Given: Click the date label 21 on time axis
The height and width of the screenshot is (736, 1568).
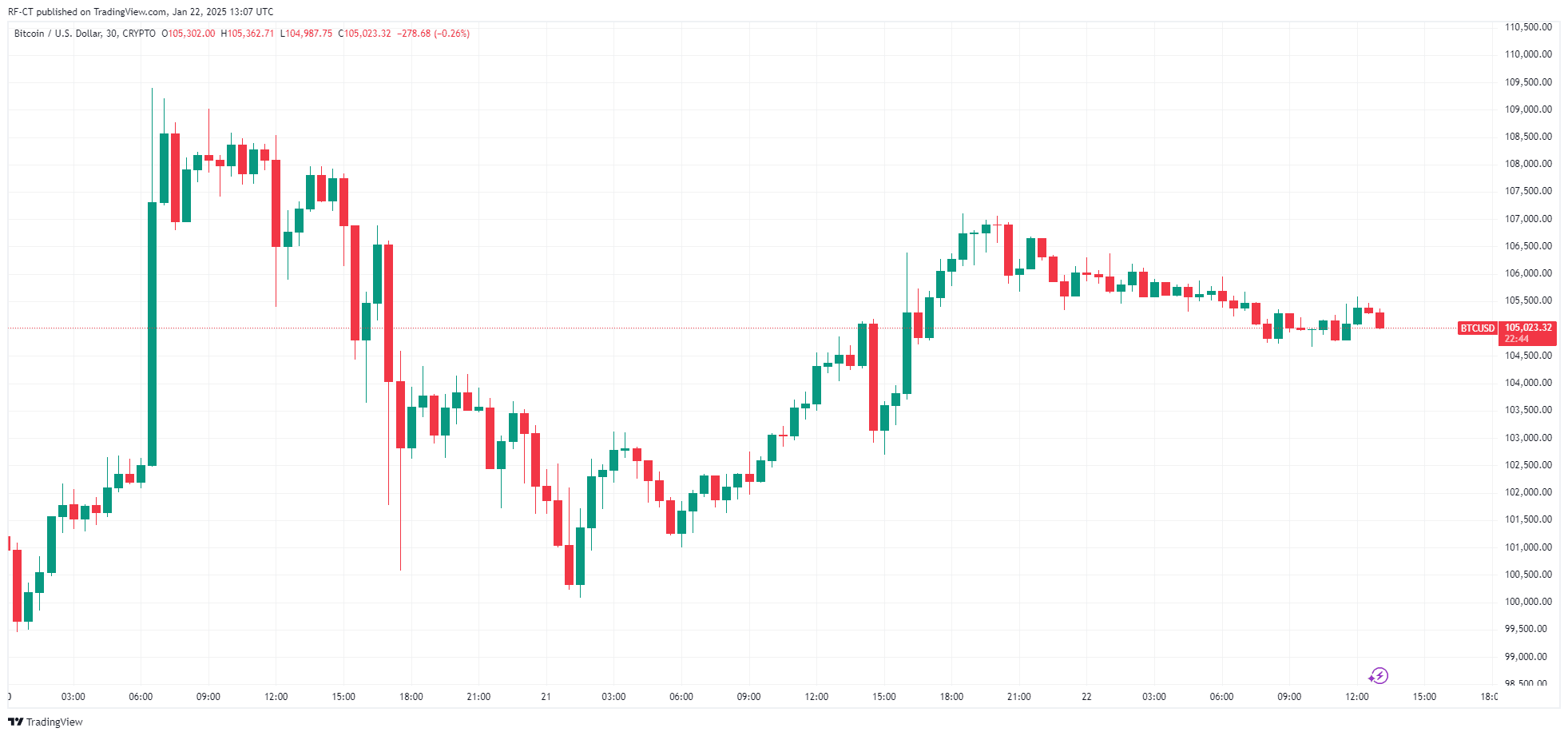Looking at the screenshot, I should pyautogui.click(x=546, y=697).
